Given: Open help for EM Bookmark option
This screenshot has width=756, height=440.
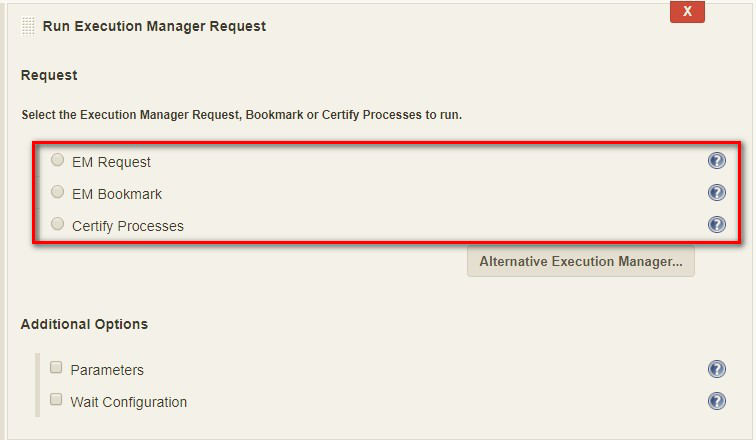Looking at the screenshot, I should [x=716, y=192].
